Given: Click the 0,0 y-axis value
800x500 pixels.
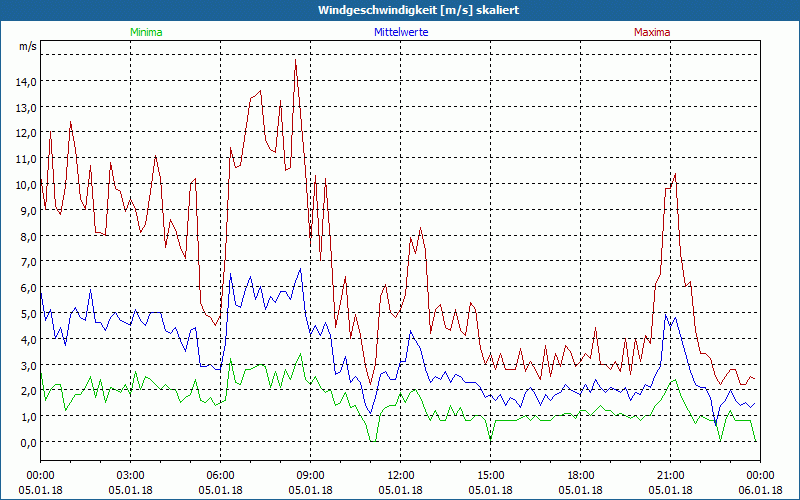Looking at the screenshot, I should pyautogui.click(x=30, y=442).
